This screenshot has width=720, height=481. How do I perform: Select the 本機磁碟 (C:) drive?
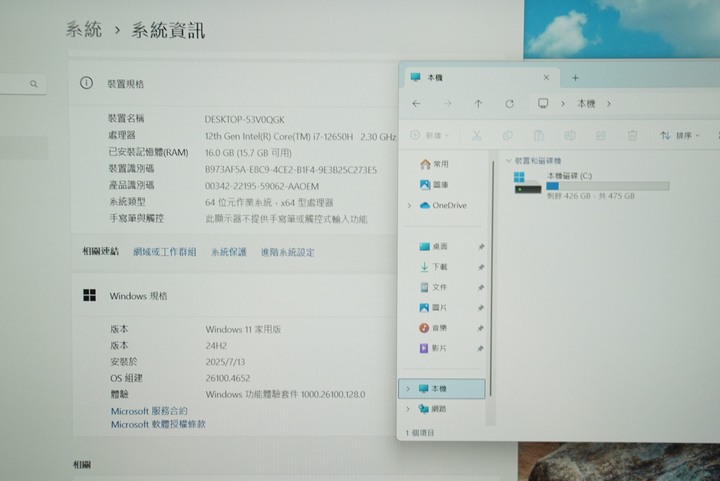[x=591, y=185]
